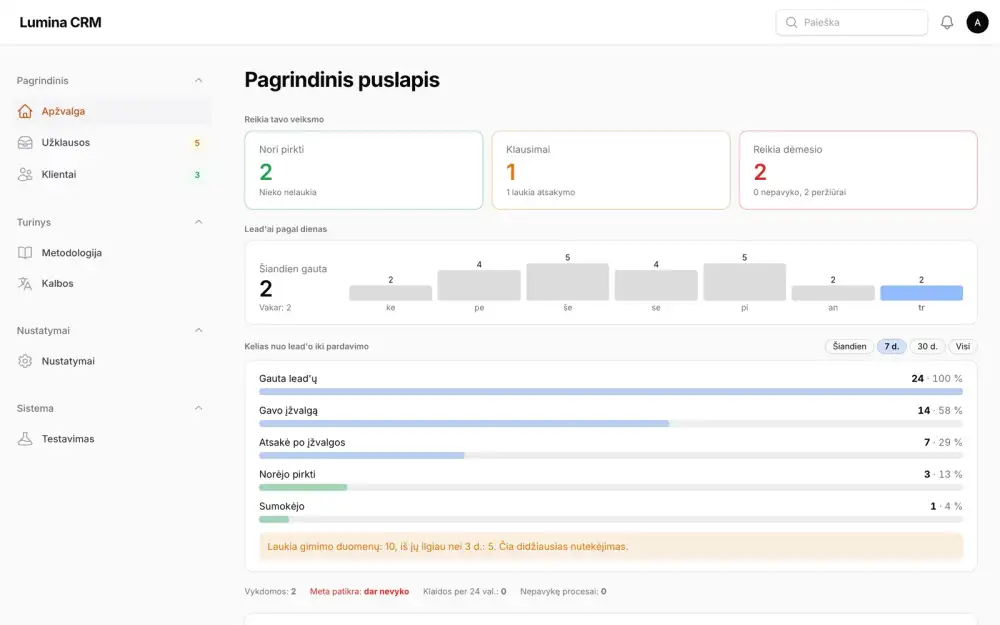The width and height of the screenshot is (1000, 625).
Task: Click the Klientai badge showing 3
Action: tap(197, 175)
